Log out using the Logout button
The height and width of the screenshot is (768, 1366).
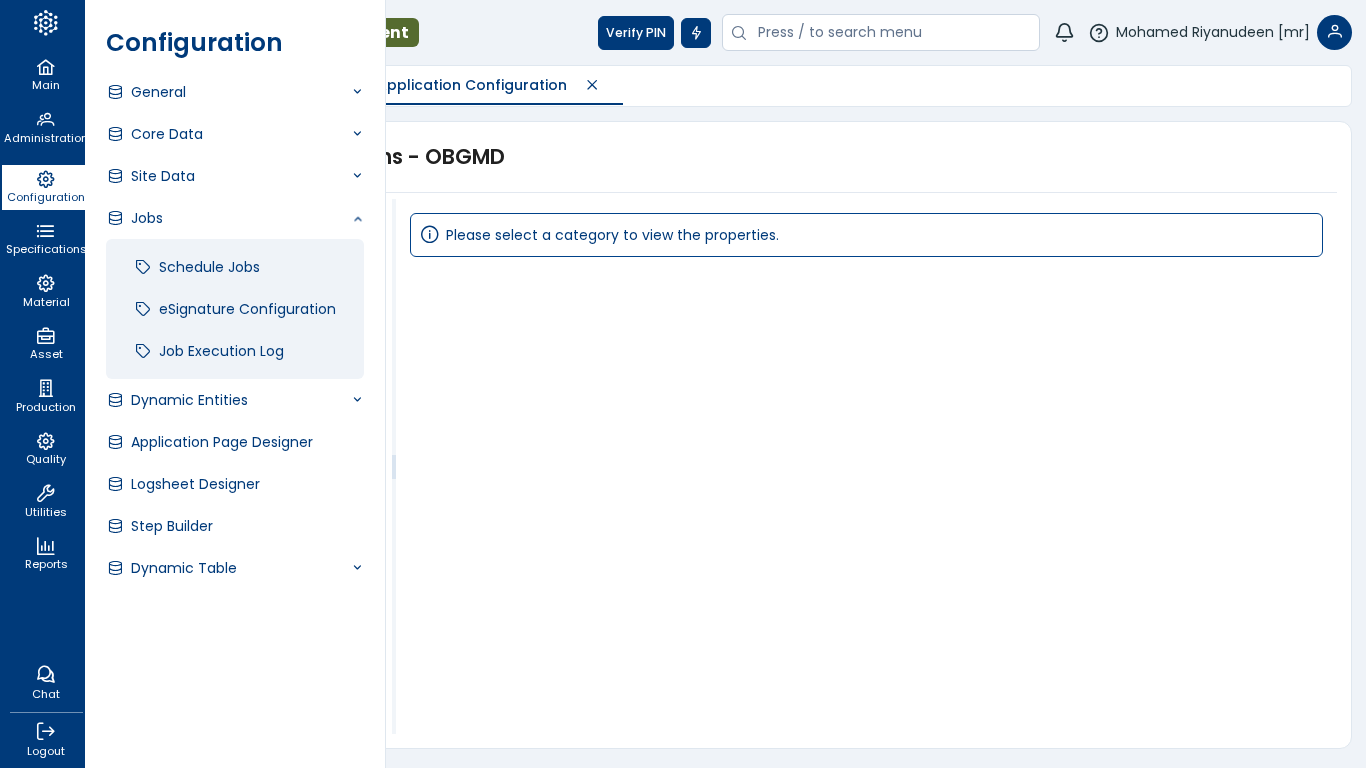[x=45, y=739]
